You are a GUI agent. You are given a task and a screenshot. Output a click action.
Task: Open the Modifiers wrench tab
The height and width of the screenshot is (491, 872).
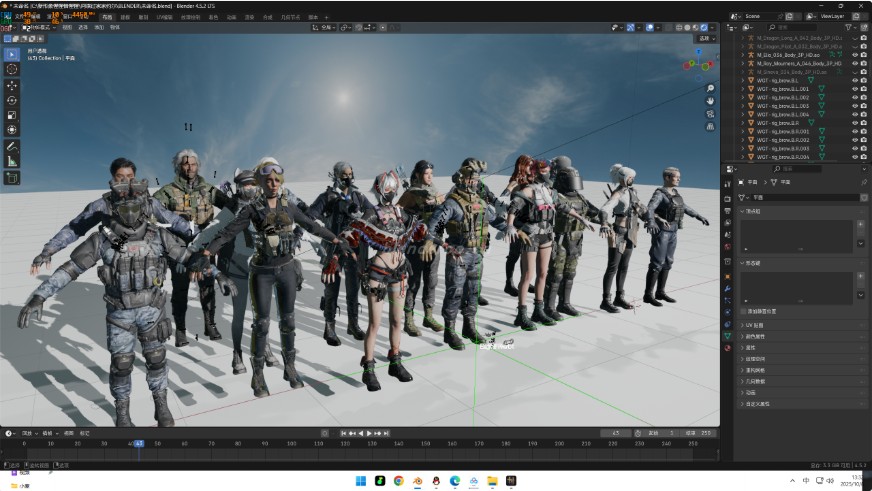[x=727, y=289]
